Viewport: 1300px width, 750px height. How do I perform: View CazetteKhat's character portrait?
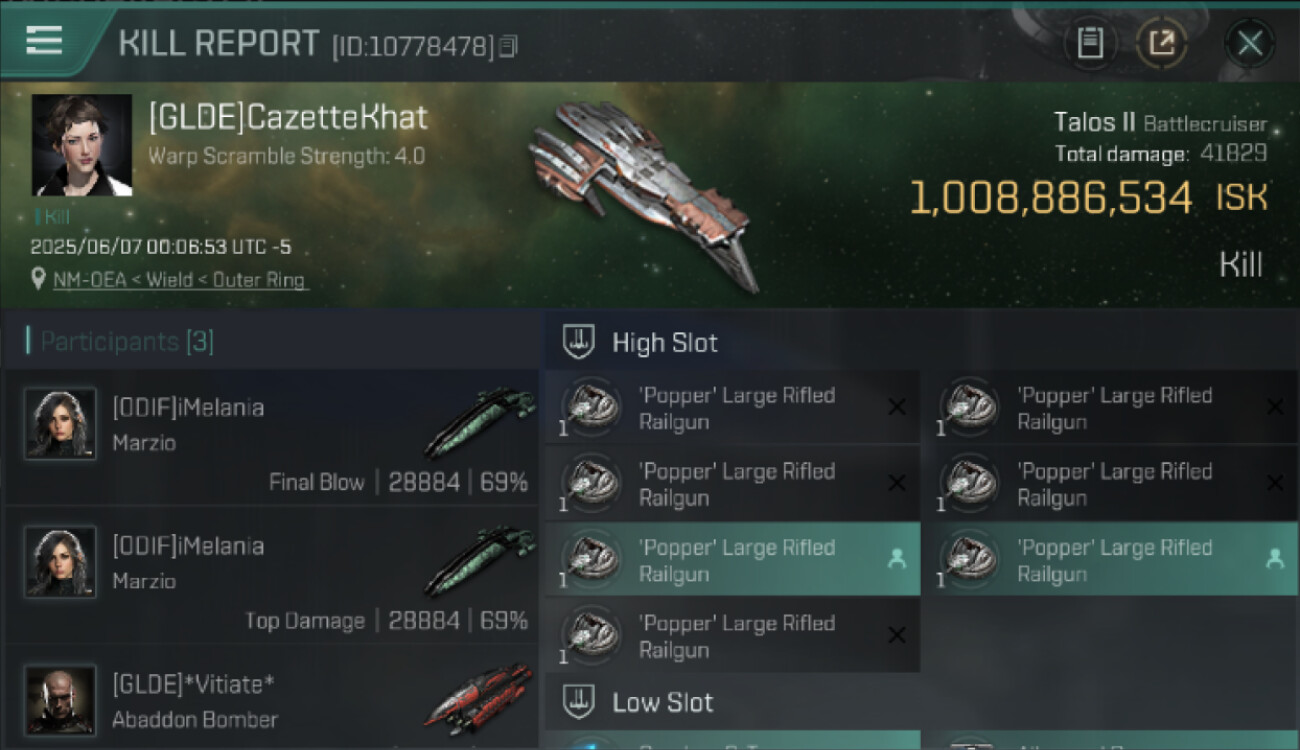click(x=82, y=145)
